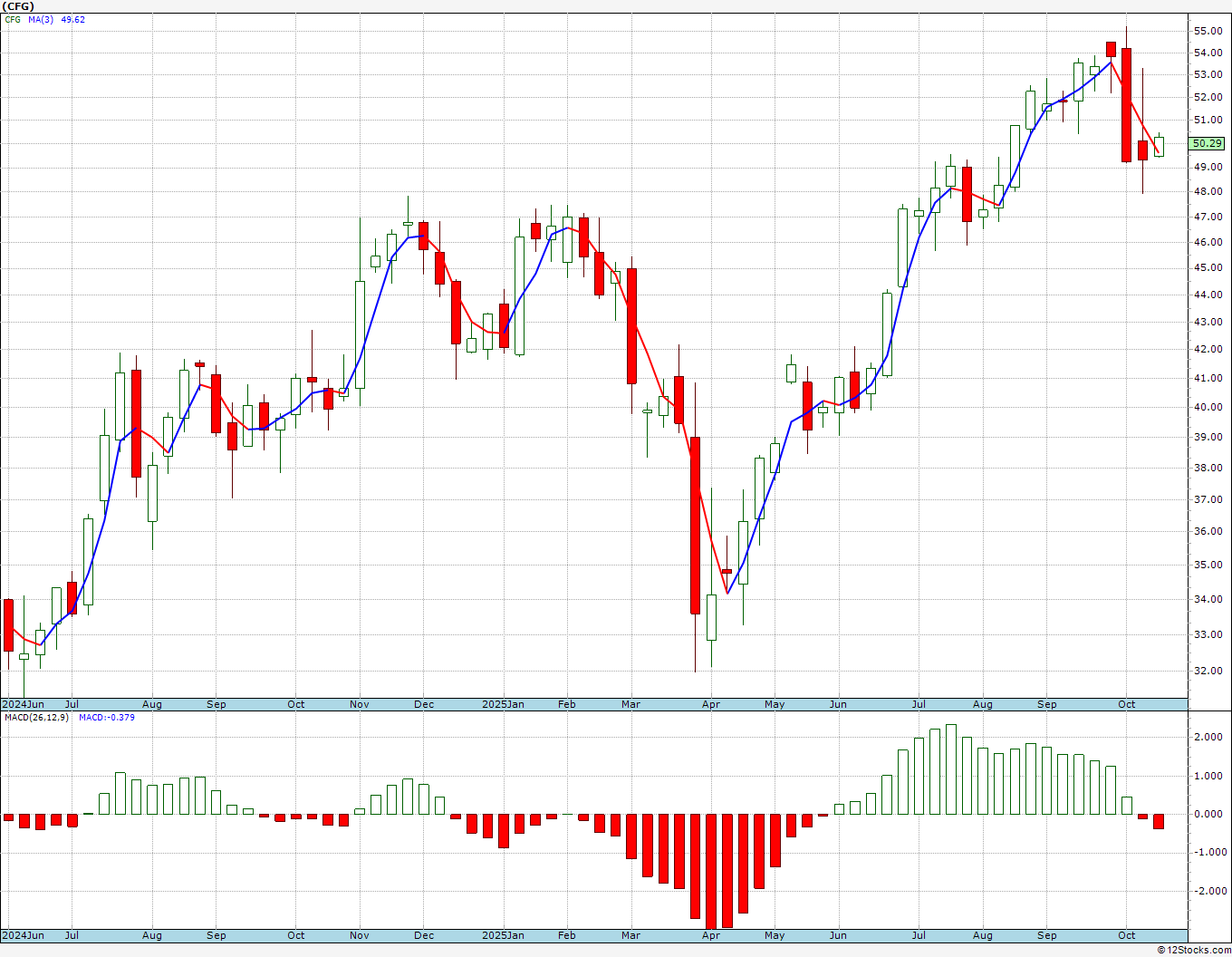Click the 2025Jan label on the price chart time axis
The image size is (1232, 957).
tap(503, 704)
